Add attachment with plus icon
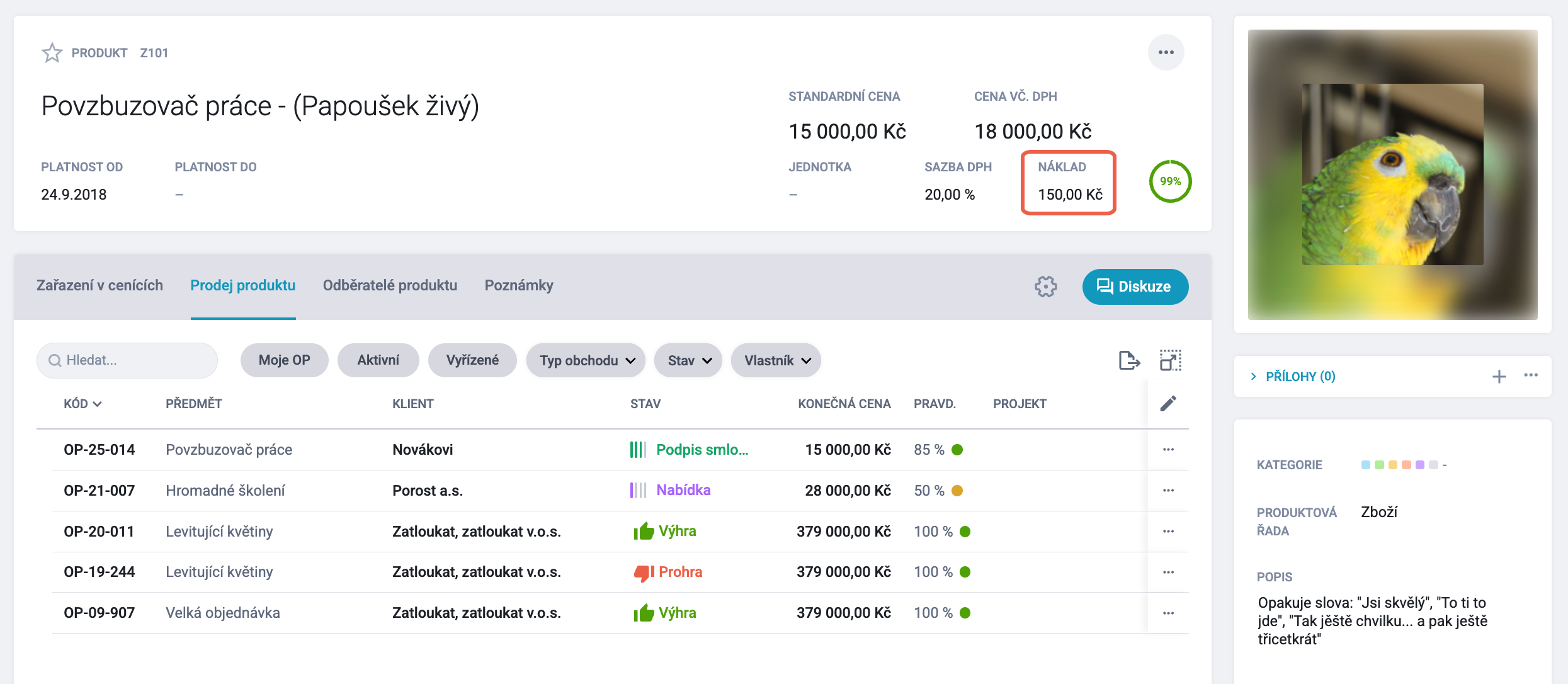This screenshot has height=684, width=1568. pos(1499,377)
